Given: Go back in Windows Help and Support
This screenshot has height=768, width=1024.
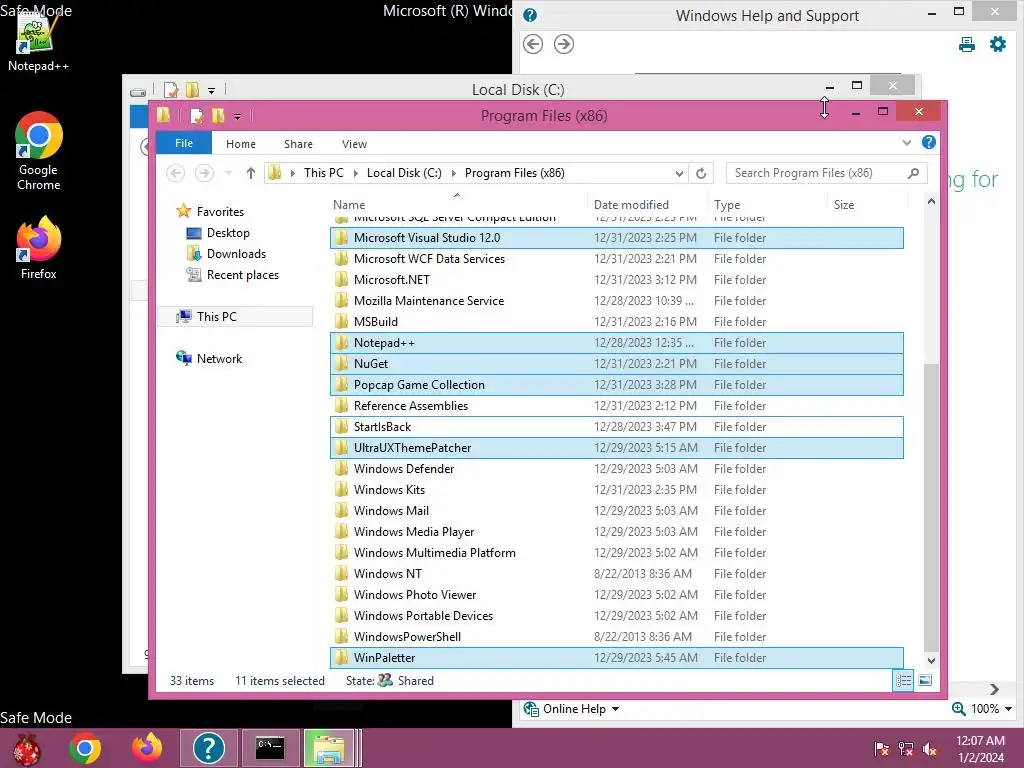Looking at the screenshot, I should click(533, 44).
